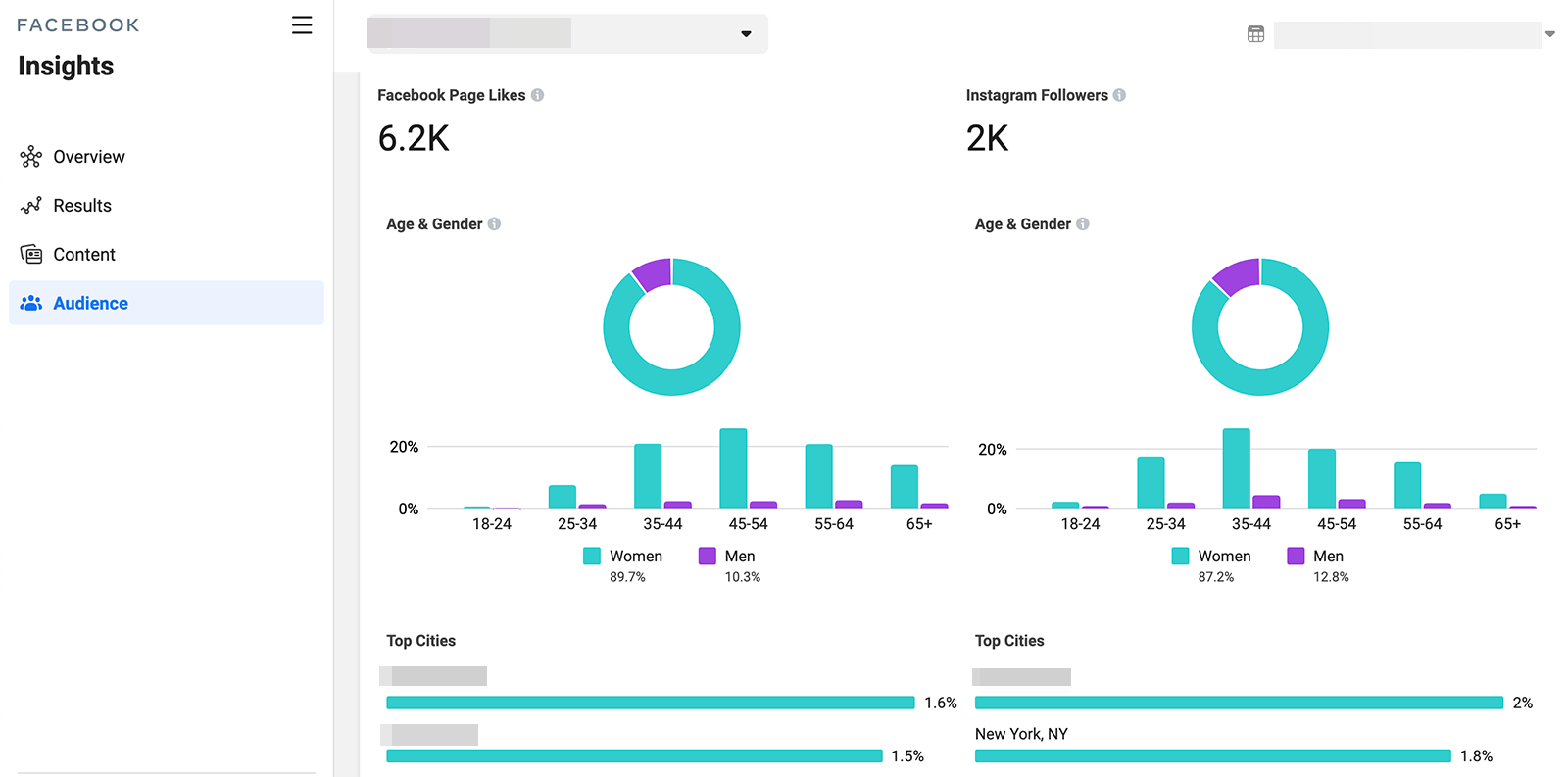Image resolution: width=1568 pixels, height=777 pixels.
Task: Click info icon beside Instagram Followers
Action: (x=1119, y=95)
